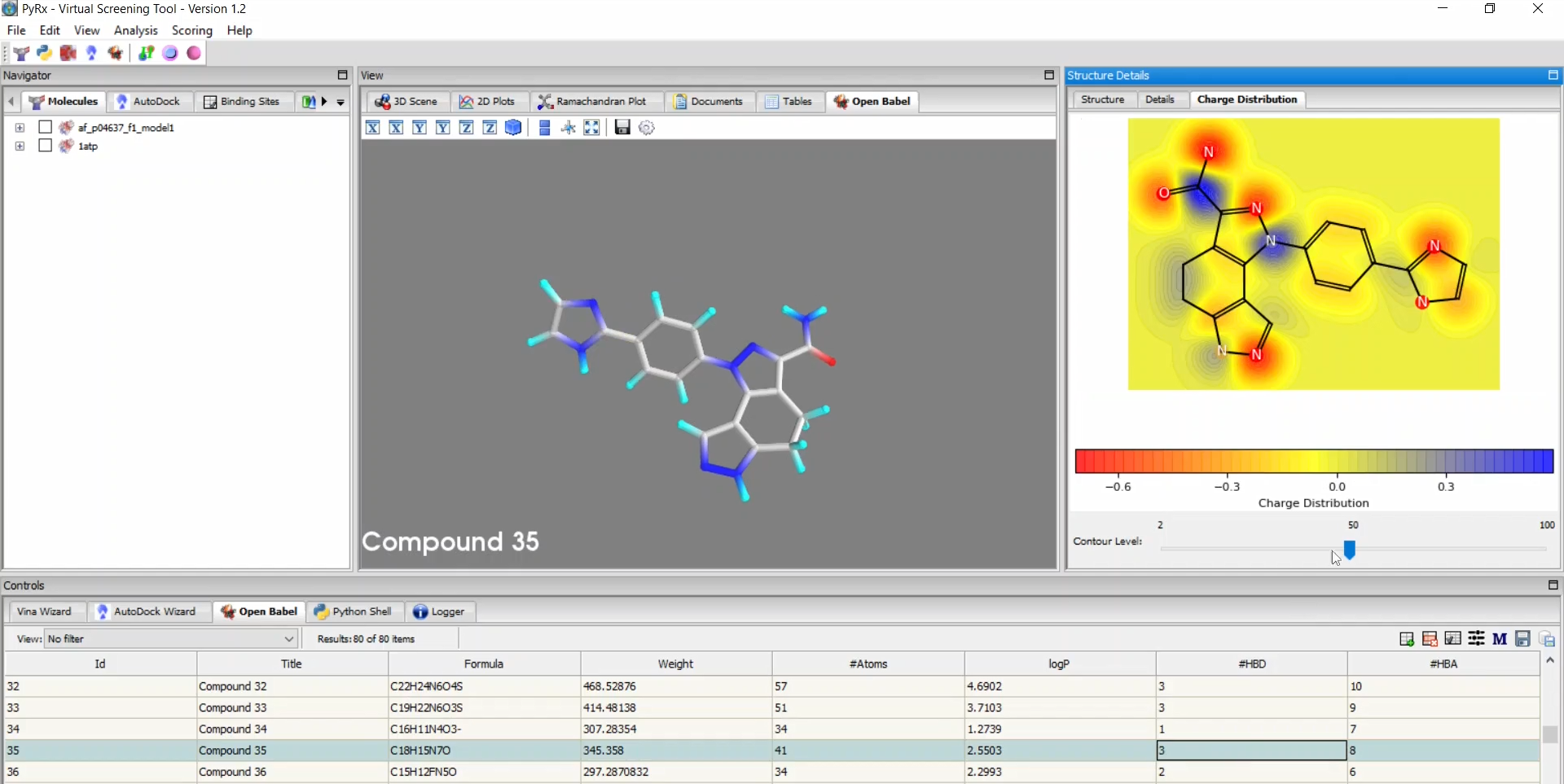Image resolution: width=1564 pixels, height=784 pixels.
Task: Check the af_p04637_f1_model1 checkbox
Action: click(46, 127)
